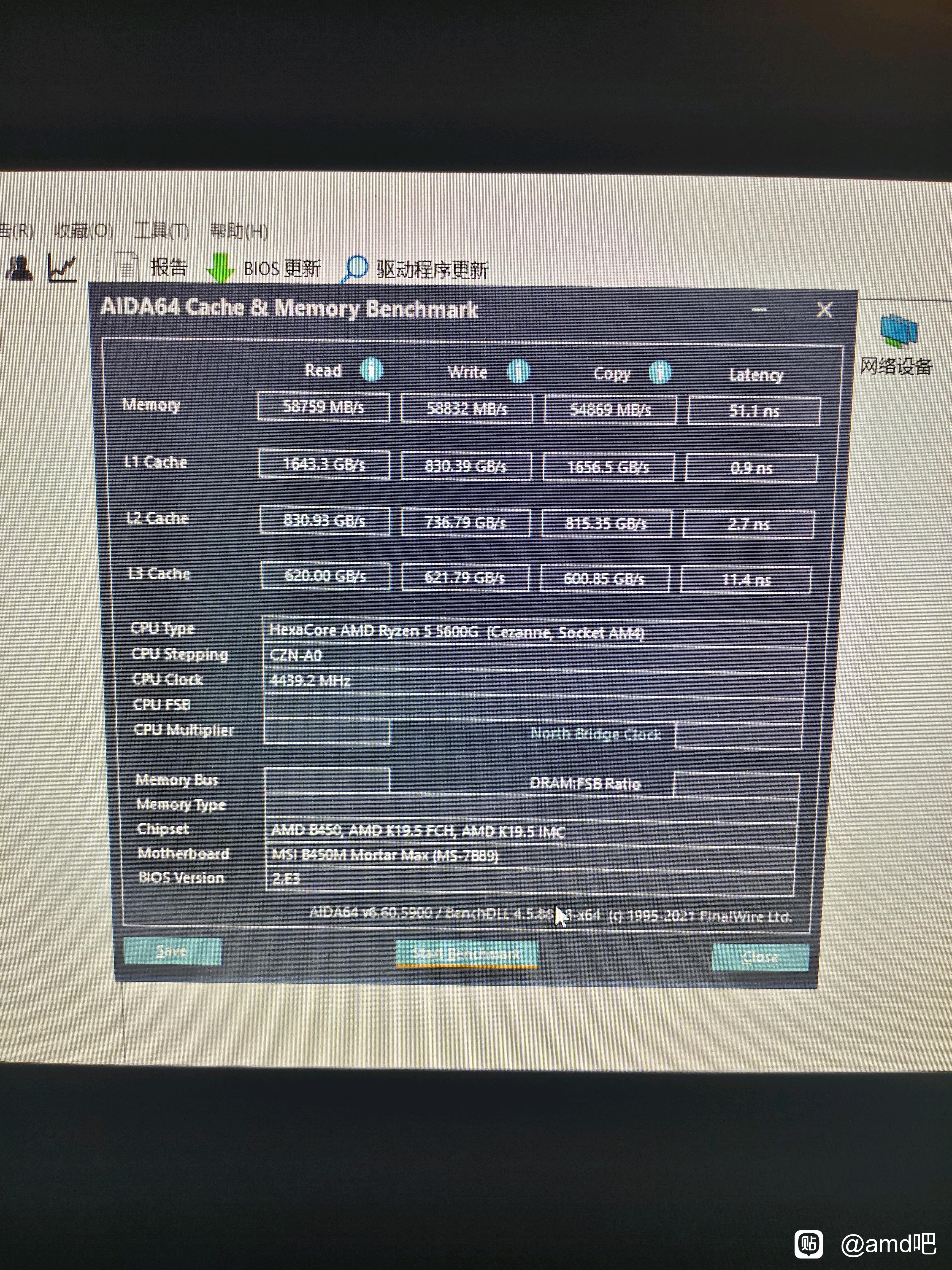This screenshot has width=952, height=1270.
Task: Click L3 Cache latency 11.4 ns
Action: click(x=745, y=580)
